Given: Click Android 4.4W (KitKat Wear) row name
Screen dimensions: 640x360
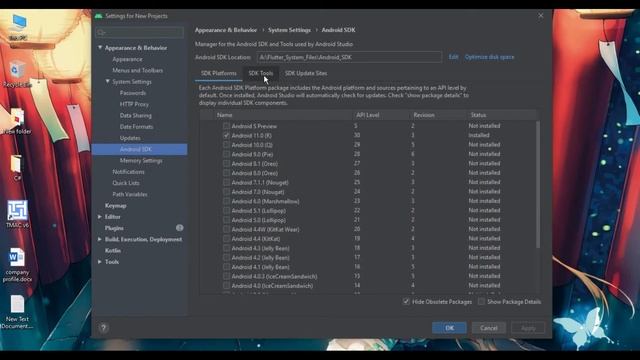Looking at the screenshot, I should [x=265, y=229].
